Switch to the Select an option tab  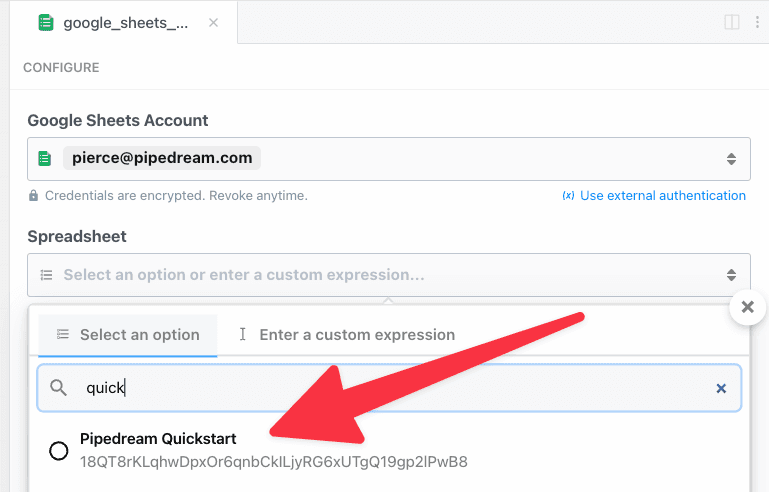coord(128,335)
